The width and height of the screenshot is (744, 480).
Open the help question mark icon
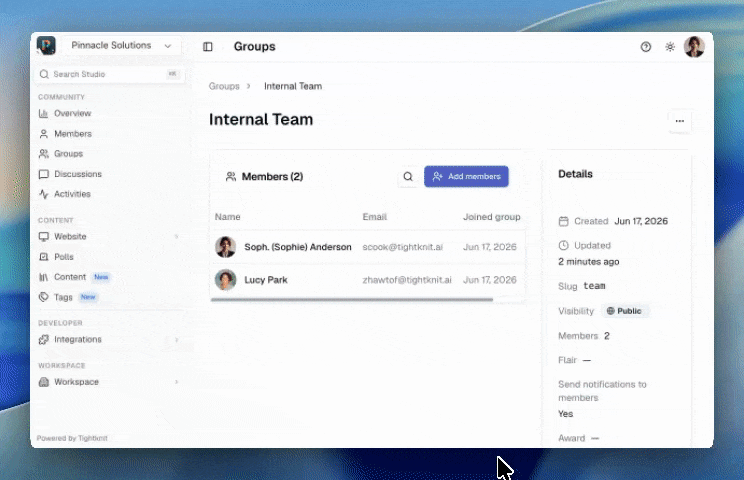(x=645, y=46)
